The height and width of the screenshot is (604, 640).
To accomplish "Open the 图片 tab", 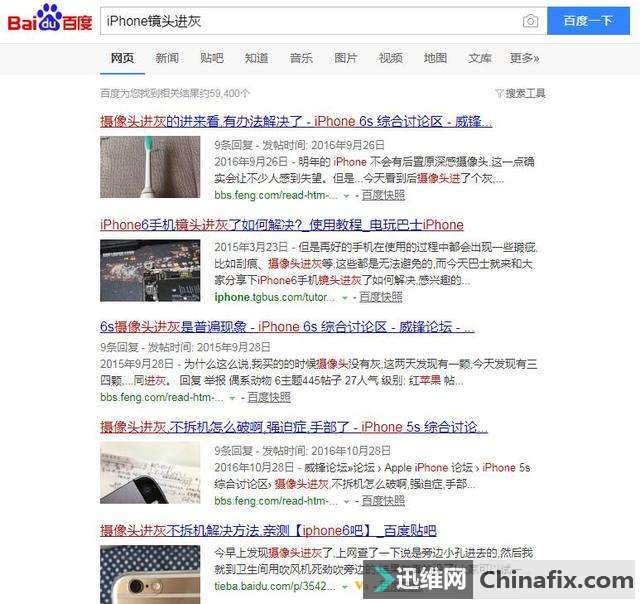I will tap(346, 58).
